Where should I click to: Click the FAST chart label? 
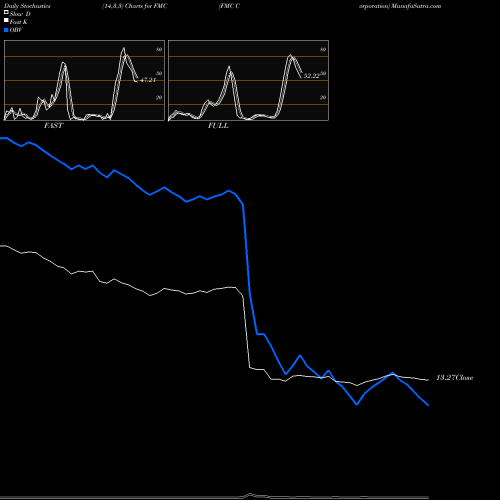pos(53,126)
